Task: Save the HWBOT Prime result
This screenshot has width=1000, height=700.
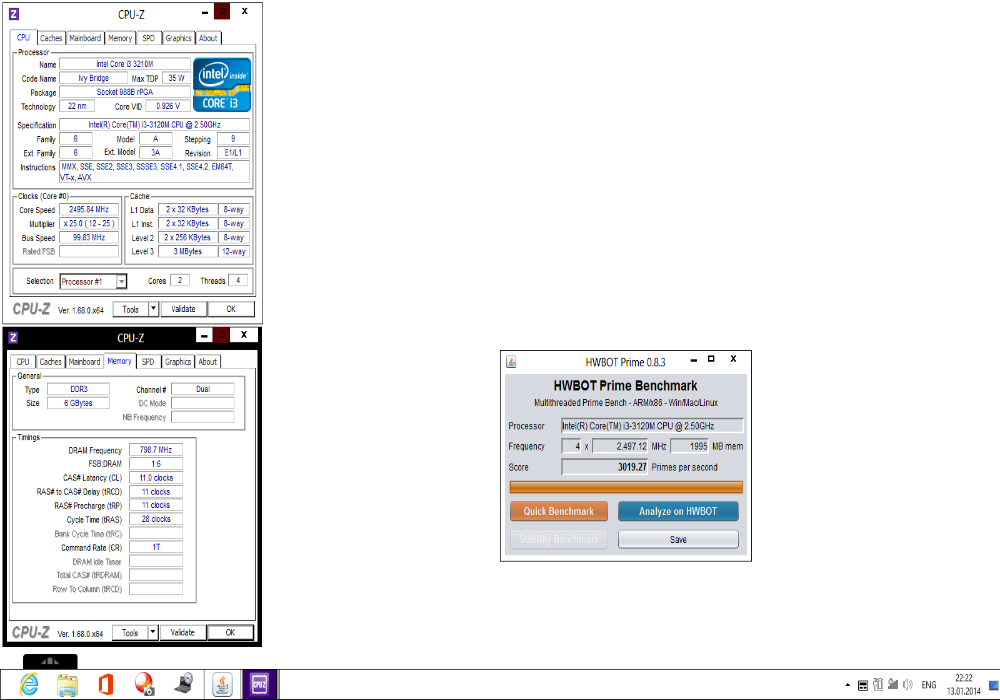Action: tap(678, 539)
